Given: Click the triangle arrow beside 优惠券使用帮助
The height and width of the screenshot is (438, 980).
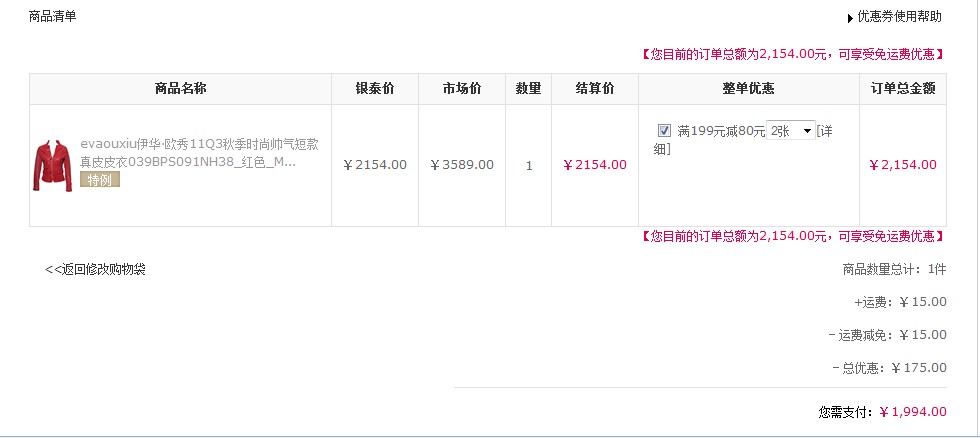Looking at the screenshot, I should (850, 18).
